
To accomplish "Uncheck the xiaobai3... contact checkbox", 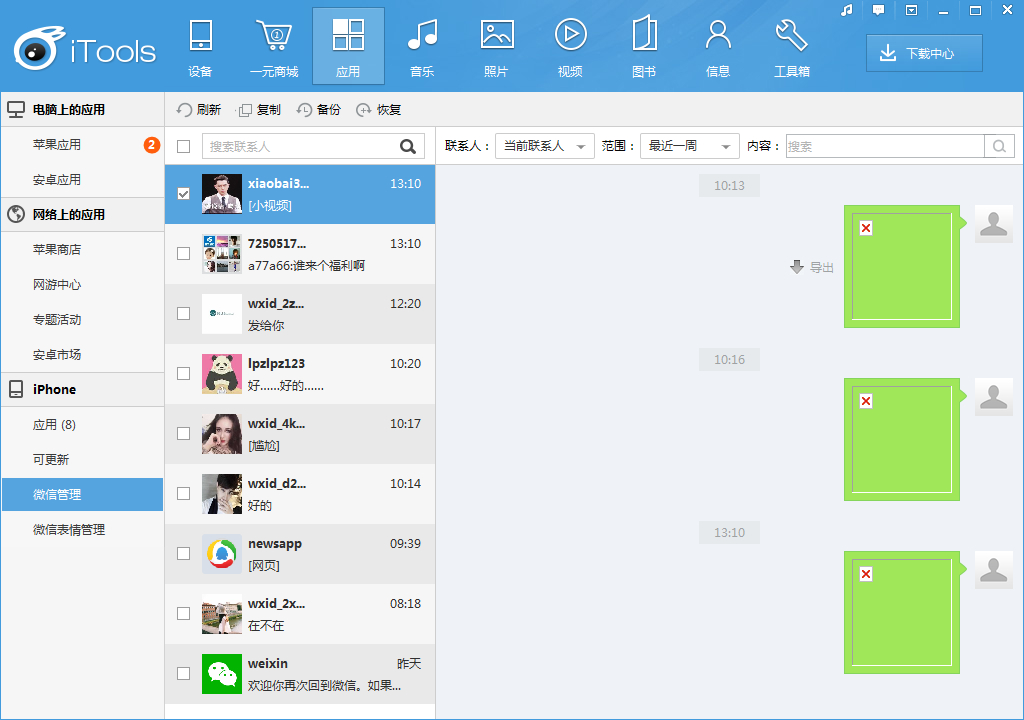I will pyautogui.click(x=184, y=194).
